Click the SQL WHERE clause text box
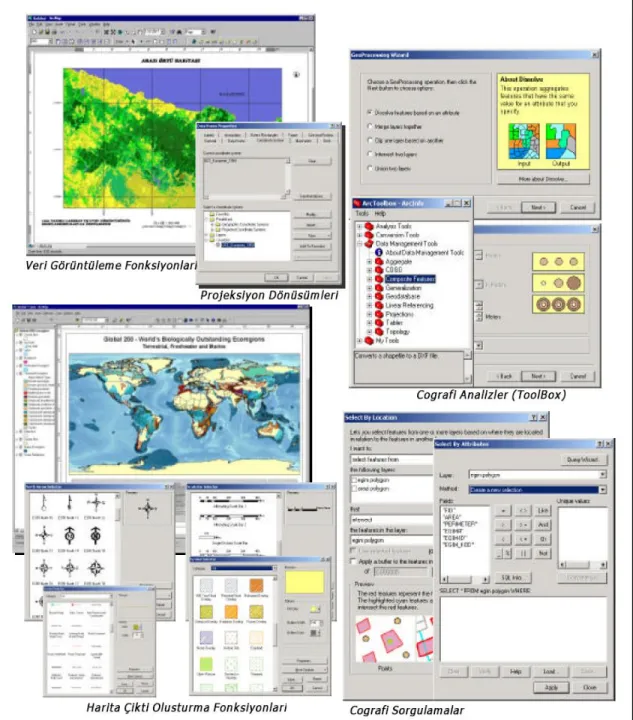 [523, 629]
